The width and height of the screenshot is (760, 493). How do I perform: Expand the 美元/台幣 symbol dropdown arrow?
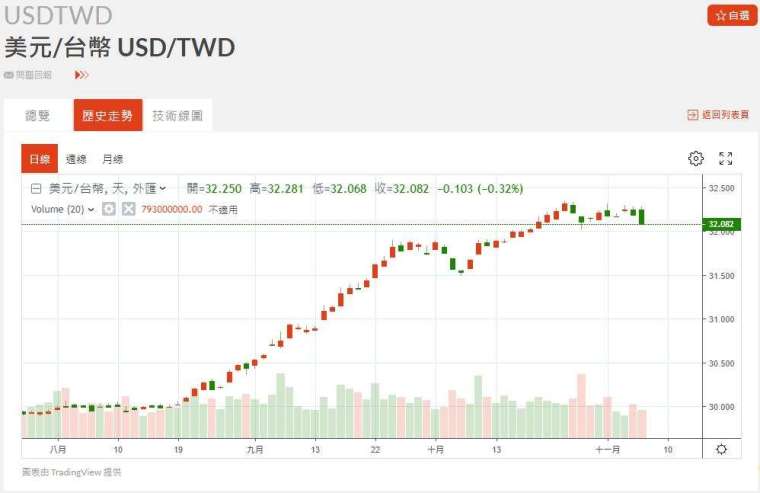point(163,189)
